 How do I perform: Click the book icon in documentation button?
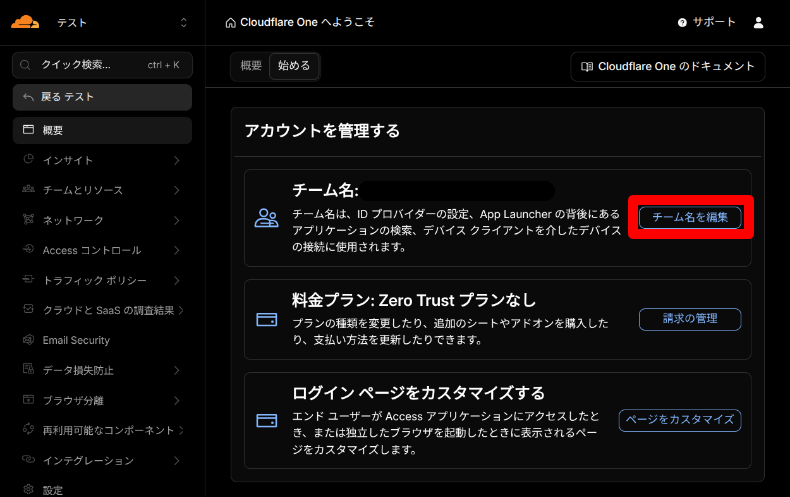tap(587, 67)
